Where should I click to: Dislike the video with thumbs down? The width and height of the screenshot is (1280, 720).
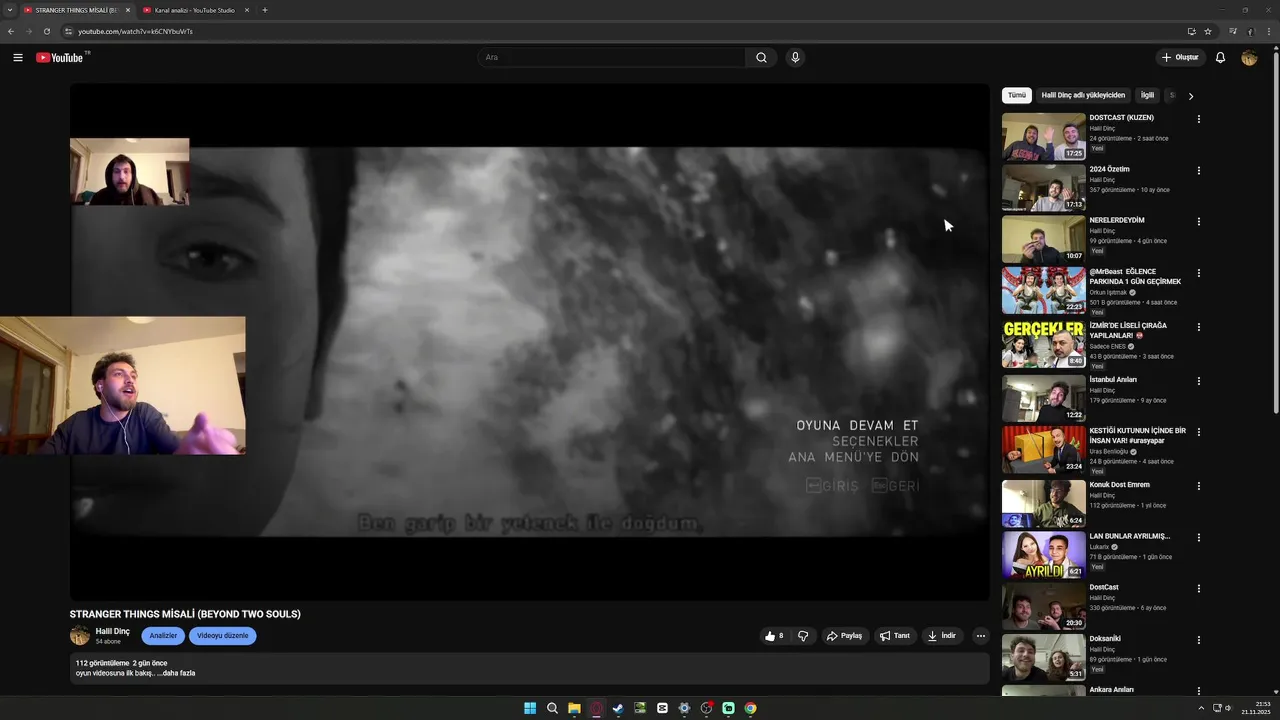click(803, 636)
